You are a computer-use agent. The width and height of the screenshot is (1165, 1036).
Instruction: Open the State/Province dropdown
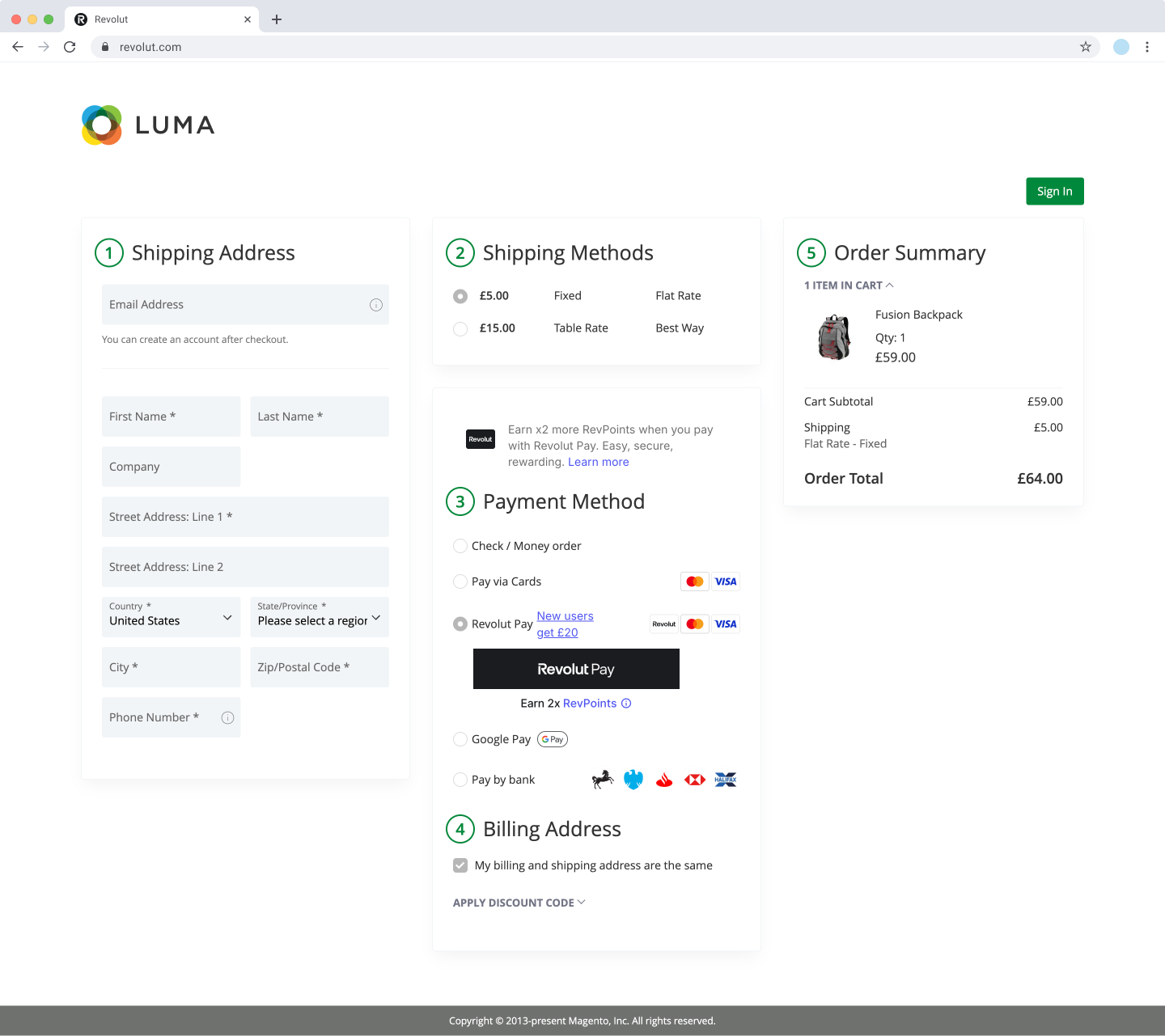(320, 617)
